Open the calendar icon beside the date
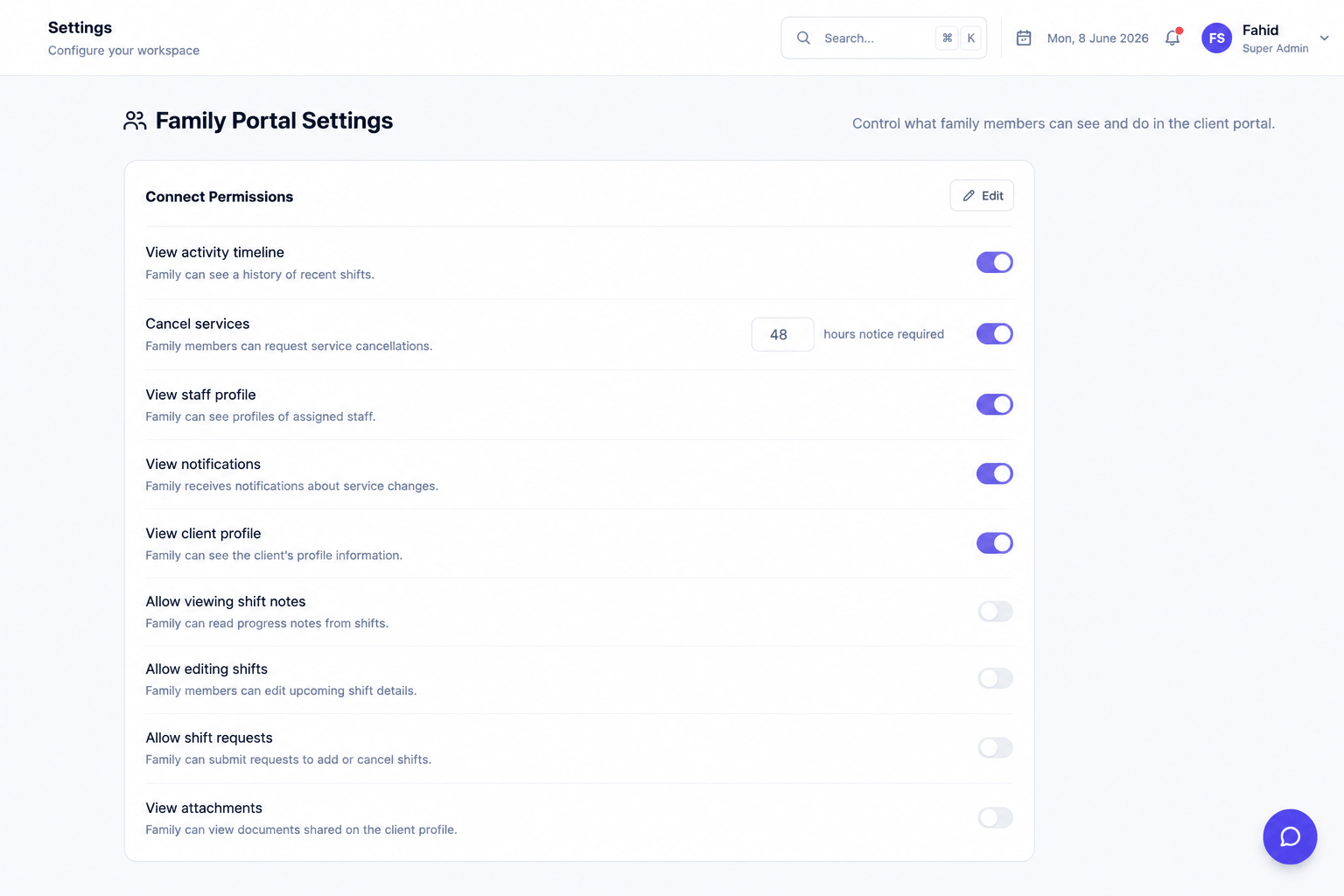The image size is (1344, 896). click(1024, 38)
